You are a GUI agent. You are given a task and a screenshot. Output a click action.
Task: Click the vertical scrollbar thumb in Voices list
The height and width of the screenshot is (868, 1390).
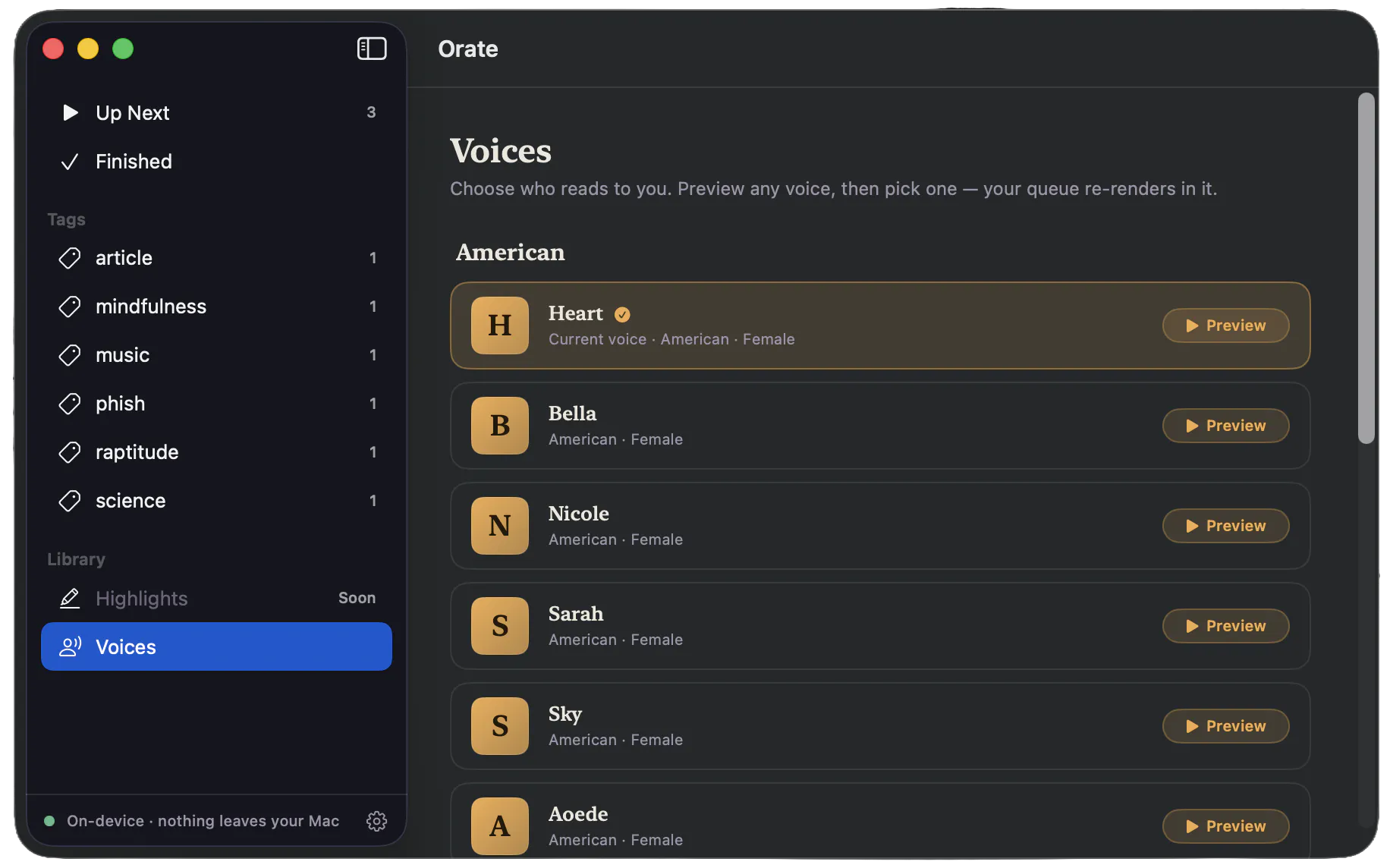[1366, 268]
